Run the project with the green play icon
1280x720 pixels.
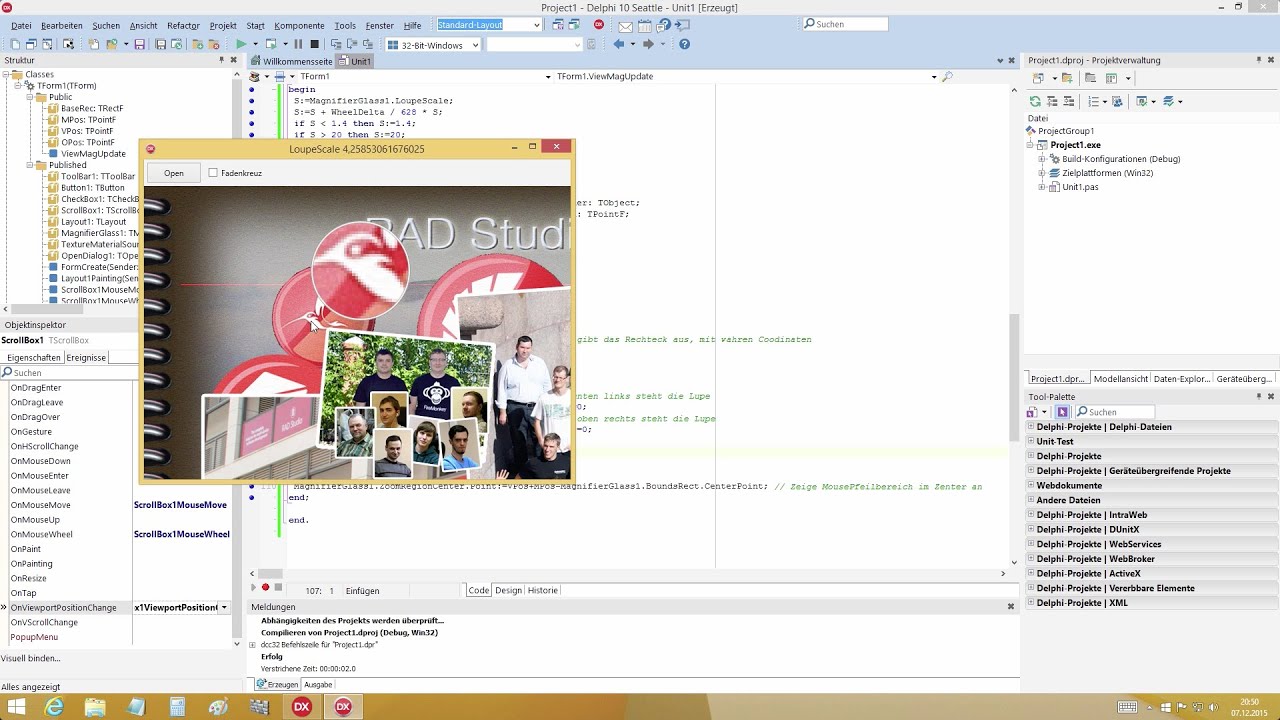[241, 45]
